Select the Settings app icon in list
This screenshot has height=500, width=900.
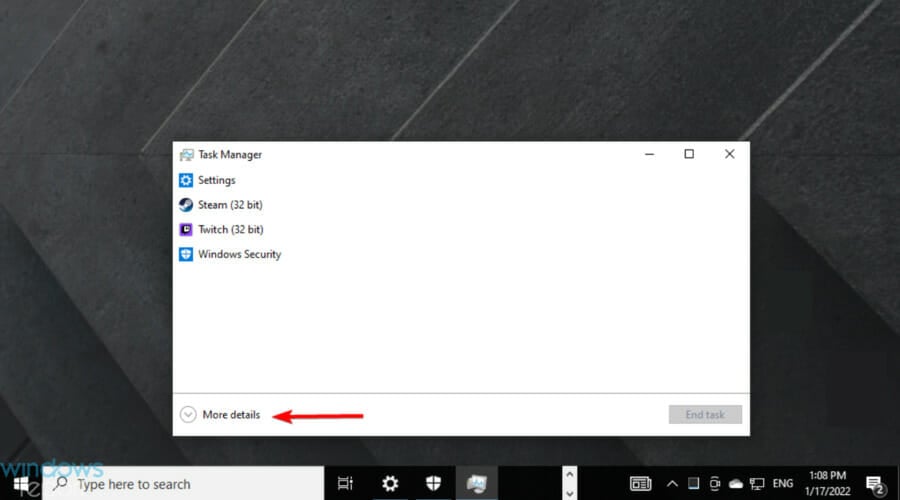tap(186, 180)
